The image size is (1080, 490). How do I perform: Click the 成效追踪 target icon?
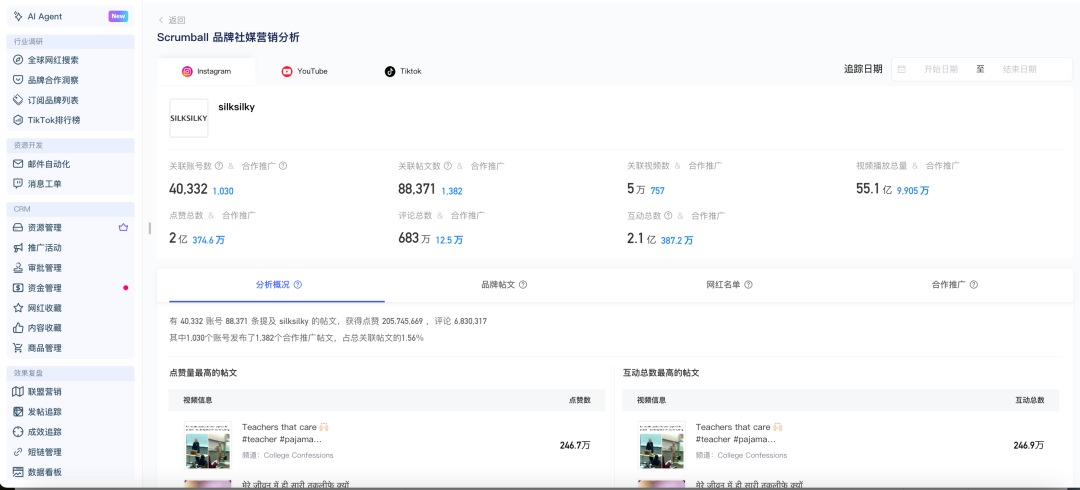[x=19, y=432]
